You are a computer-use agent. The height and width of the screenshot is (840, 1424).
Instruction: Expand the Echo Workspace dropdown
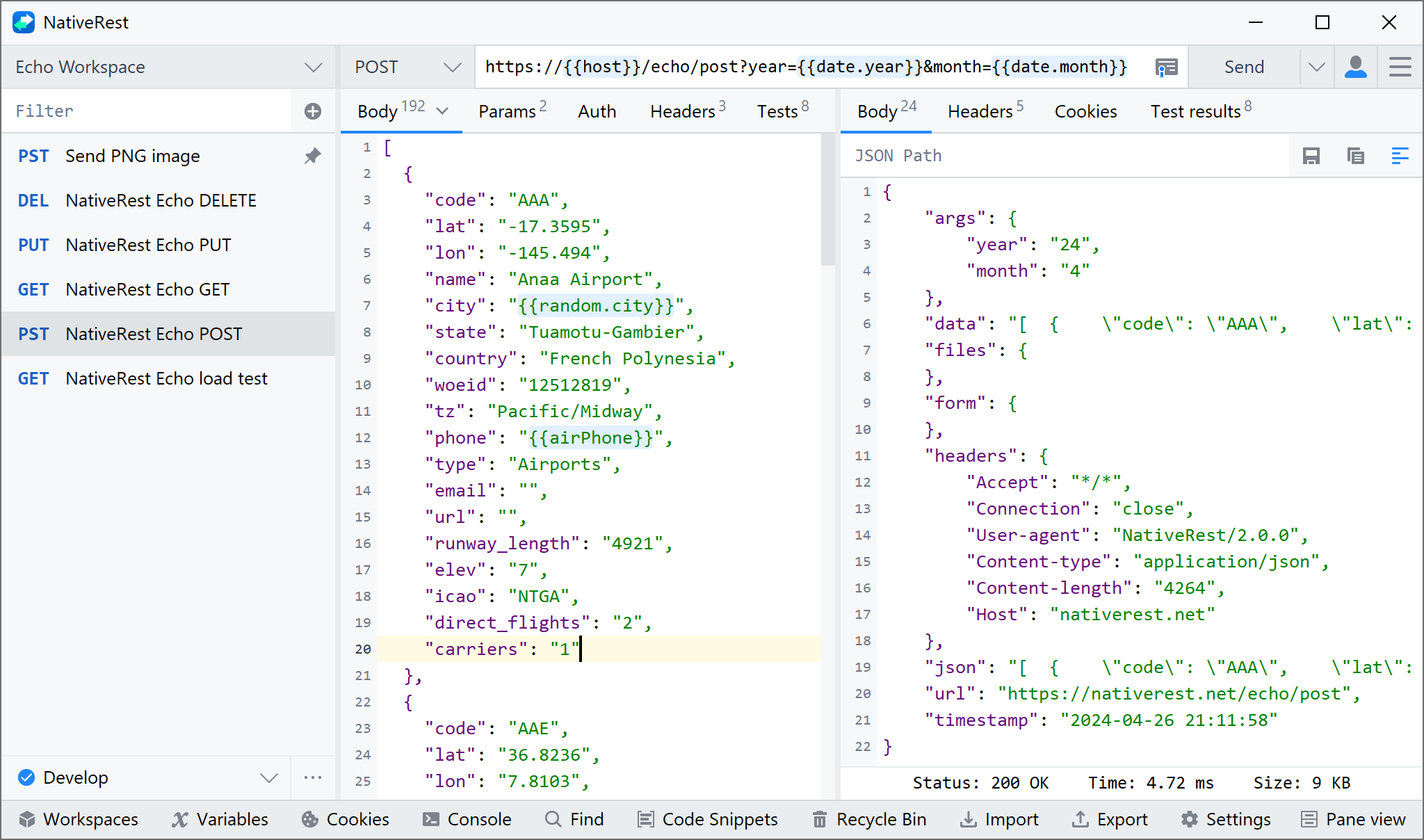[313, 67]
